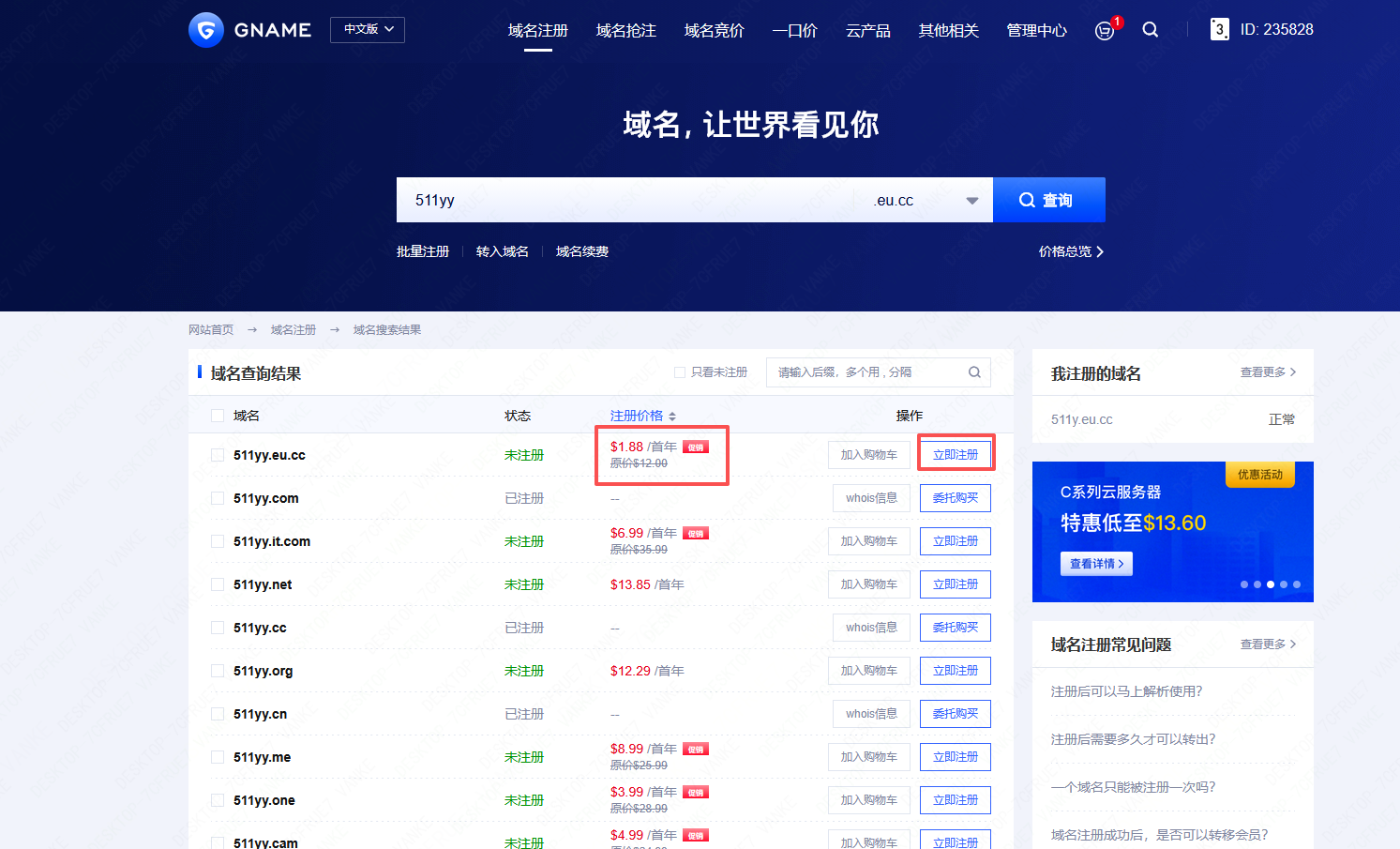This screenshot has width=1400, height=849.
Task: Click the 促销 badge on 511yy.eu.cc
Action: click(696, 447)
